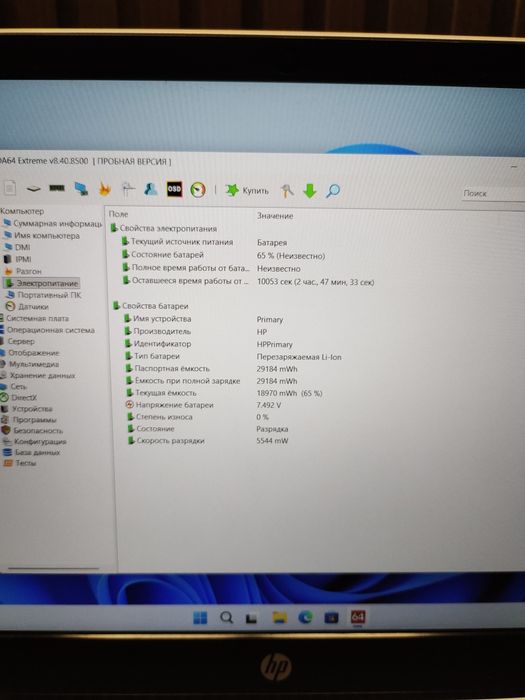The width and height of the screenshot is (525, 700).
Task: Select Имя компьютера tree entry
Action: click(x=42, y=235)
